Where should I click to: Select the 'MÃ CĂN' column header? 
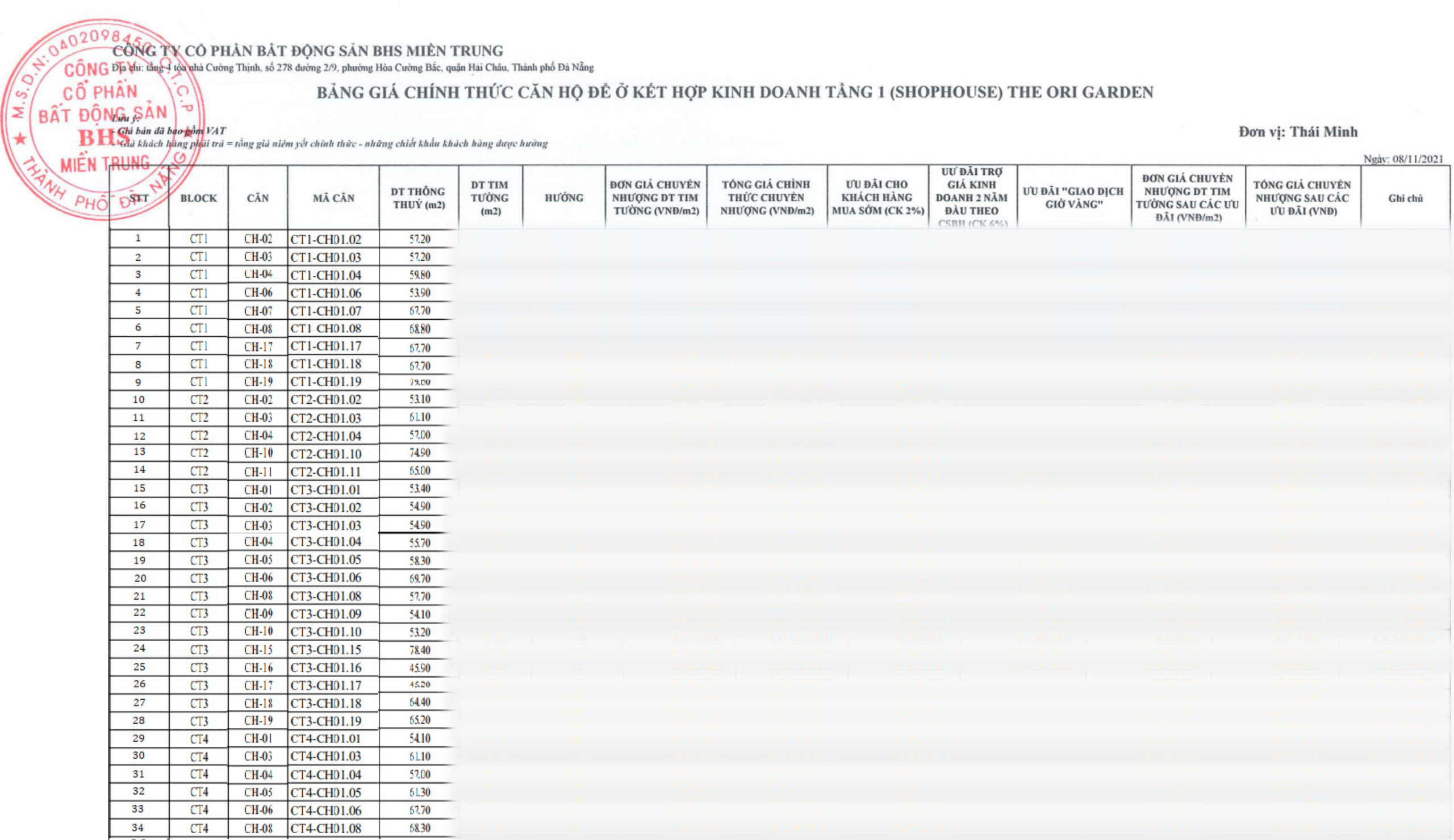coord(333,198)
